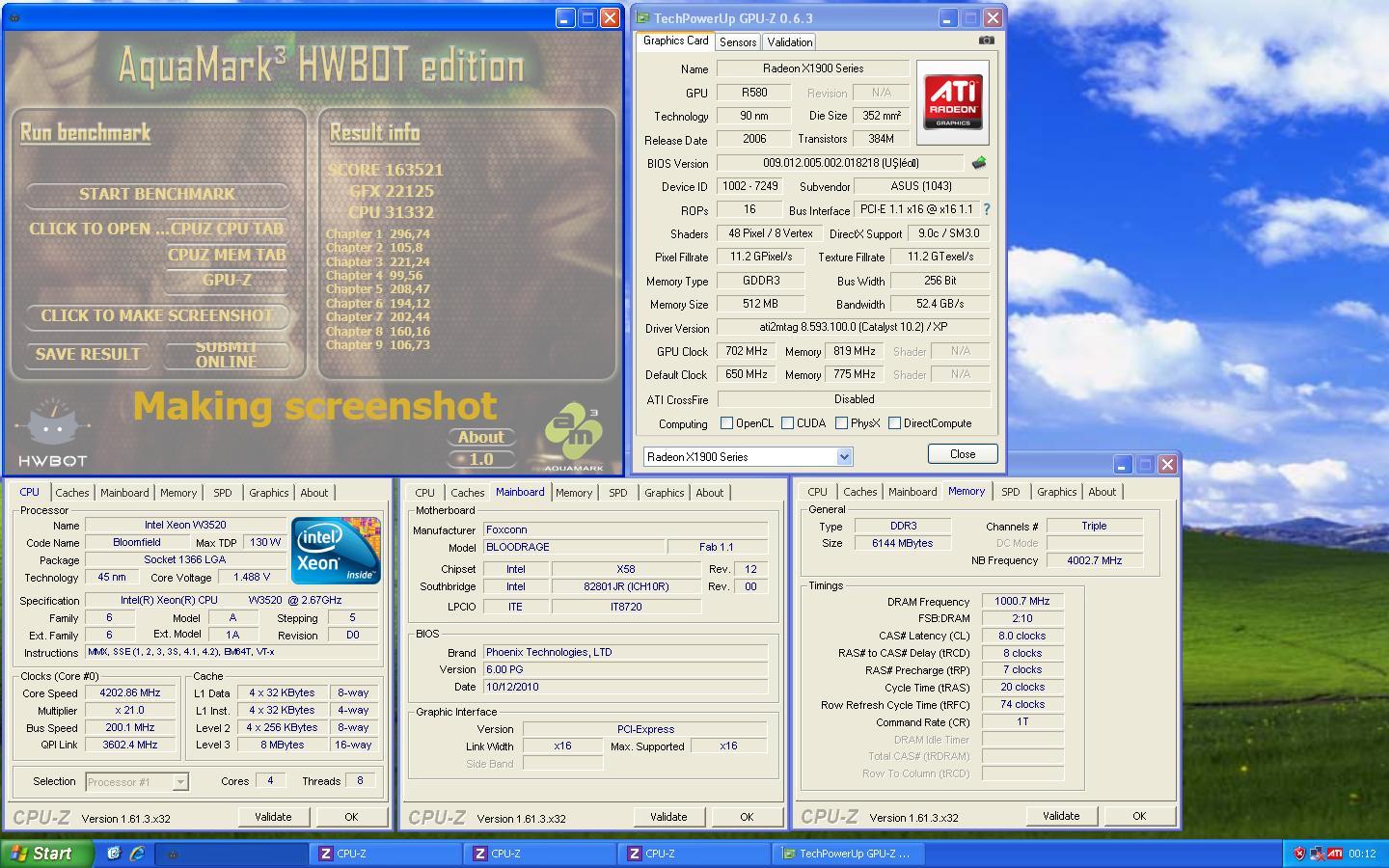
Task: Click the GPU-Z button in AquaMark
Action: pos(227,281)
